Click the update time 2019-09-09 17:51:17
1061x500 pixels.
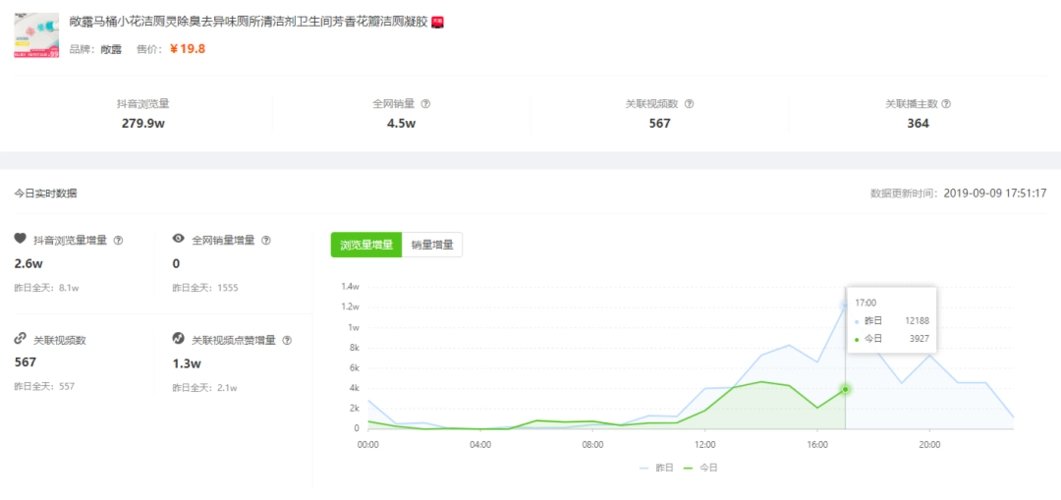click(995, 194)
